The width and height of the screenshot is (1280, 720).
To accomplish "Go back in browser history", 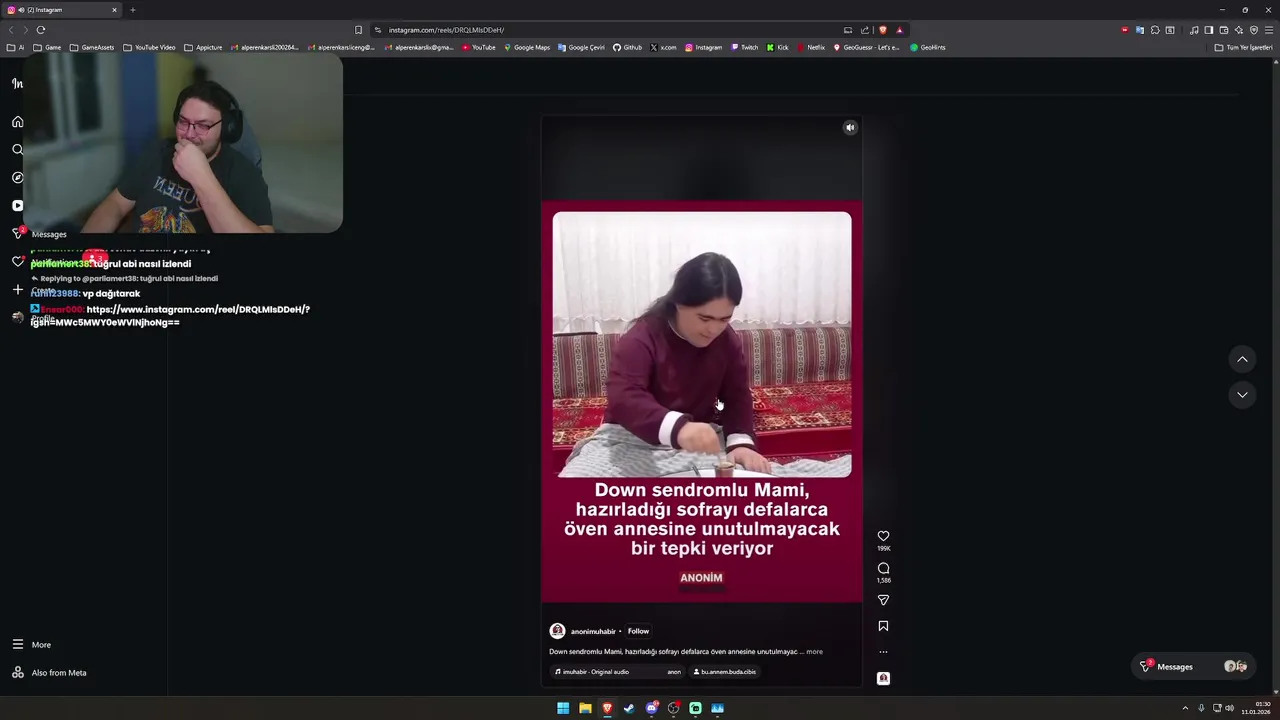I will point(11,30).
